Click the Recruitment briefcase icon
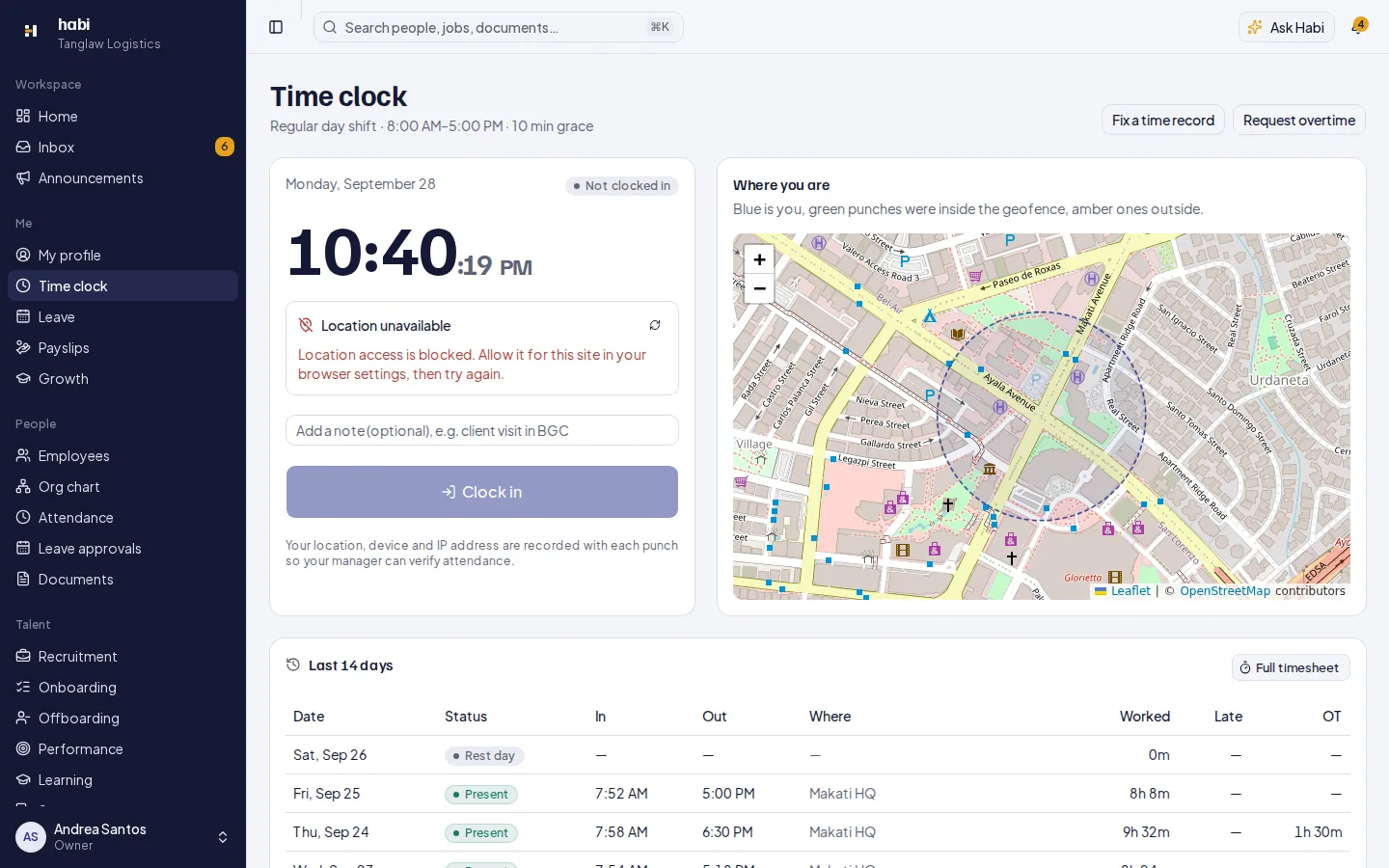This screenshot has height=868, width=1389. point(23,656)
